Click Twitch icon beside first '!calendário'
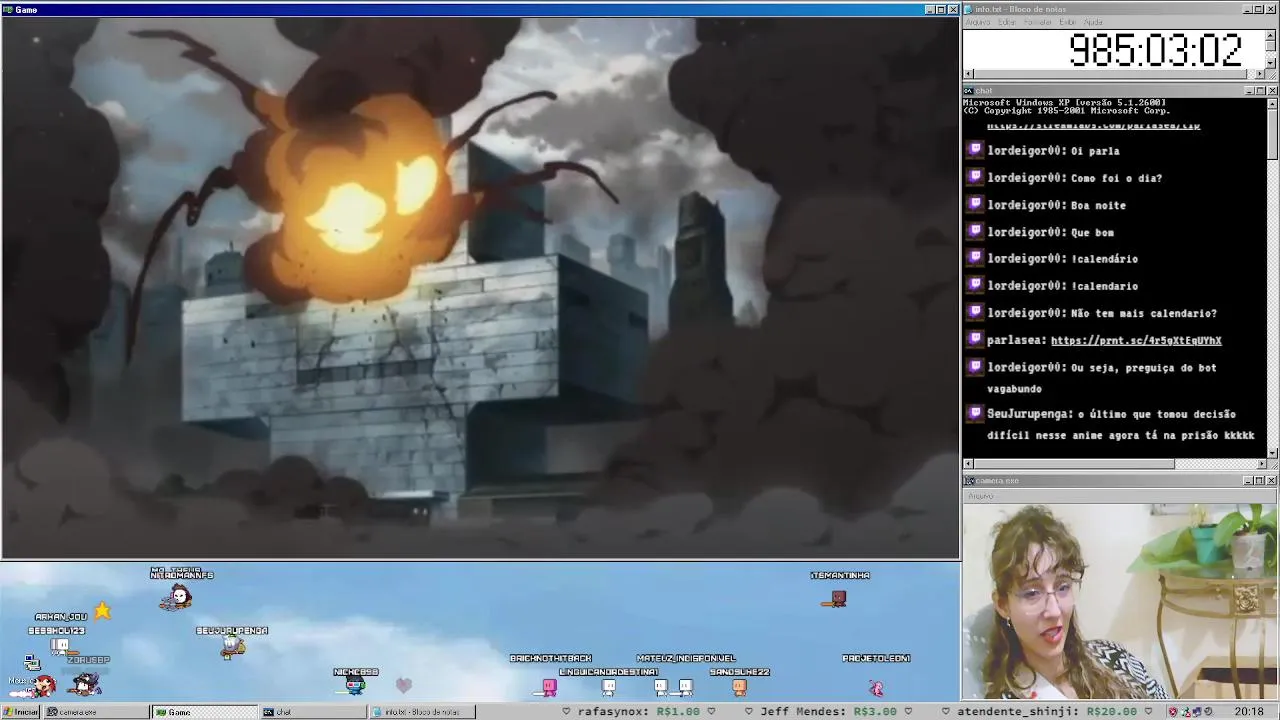 [975, 258]
